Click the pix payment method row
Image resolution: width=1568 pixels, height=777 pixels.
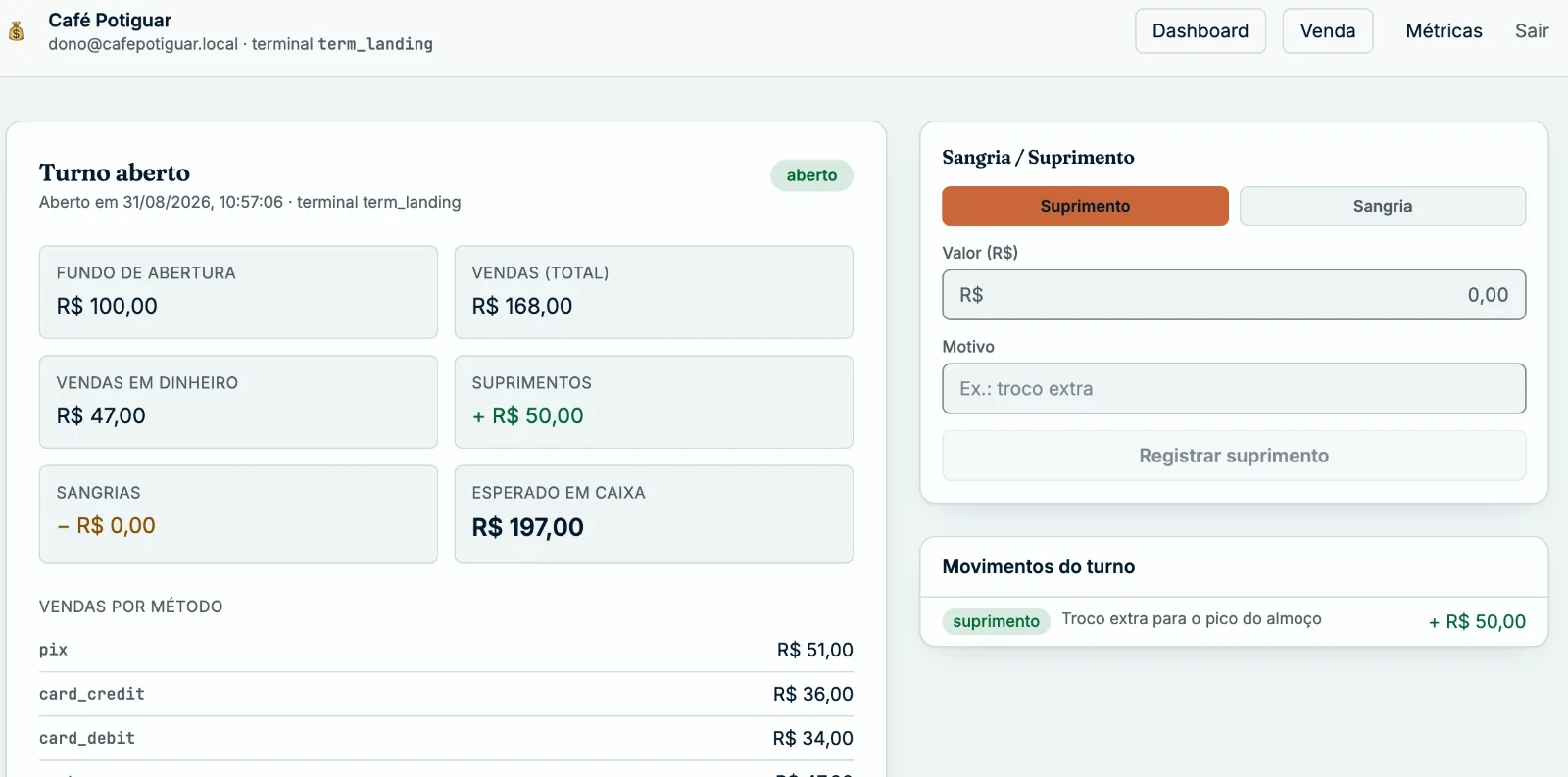pos(446,650)
